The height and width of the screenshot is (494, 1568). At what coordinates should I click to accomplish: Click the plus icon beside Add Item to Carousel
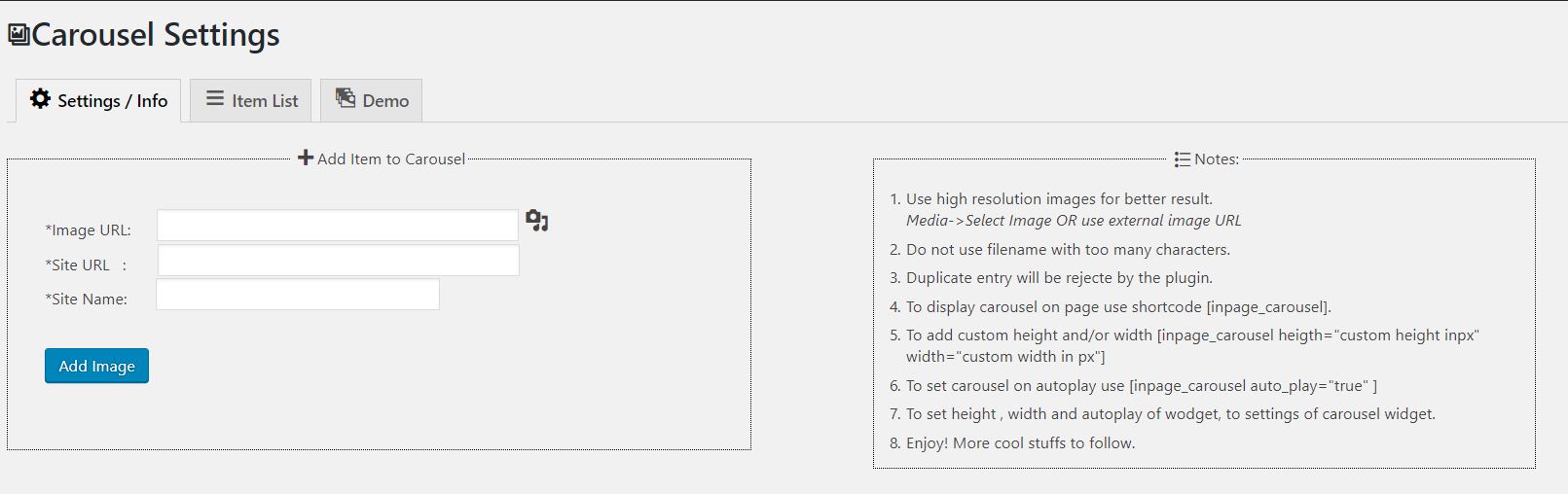coord(306,158)
